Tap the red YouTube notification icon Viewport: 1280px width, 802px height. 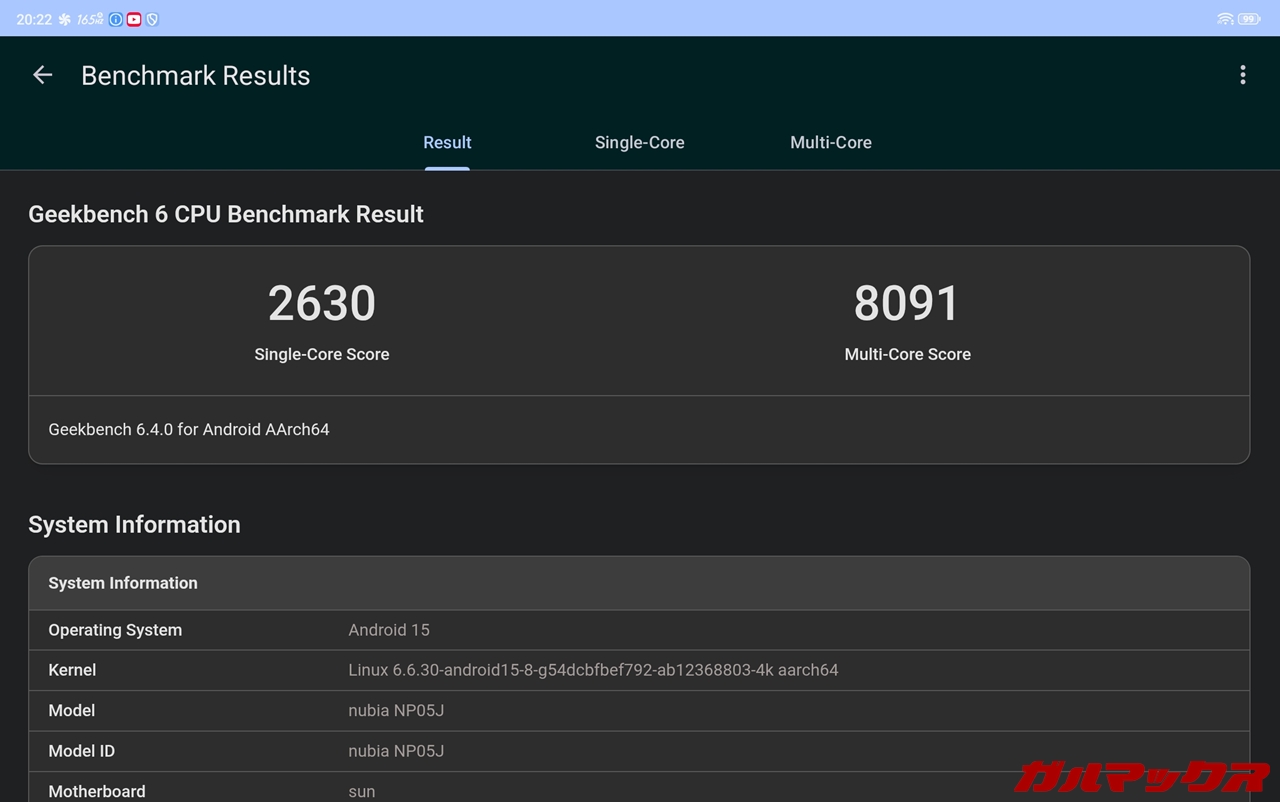[x=134, y=19]
